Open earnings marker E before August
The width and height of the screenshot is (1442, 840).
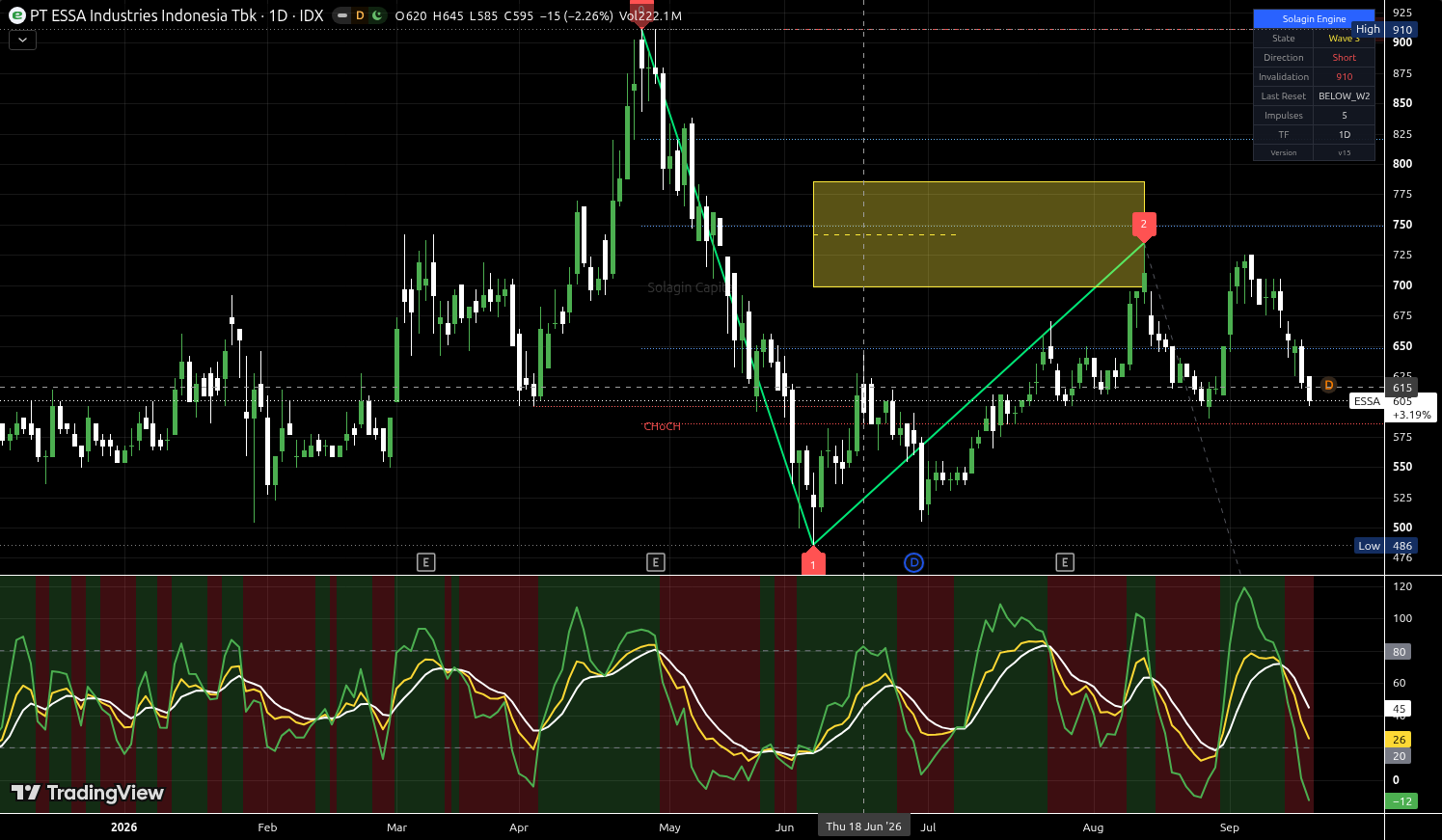[x=1065, y=561]
